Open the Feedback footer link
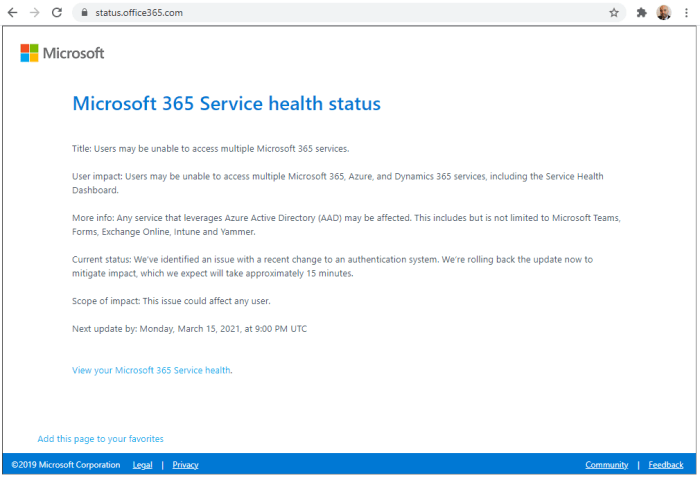 click(x=666, y=465)
